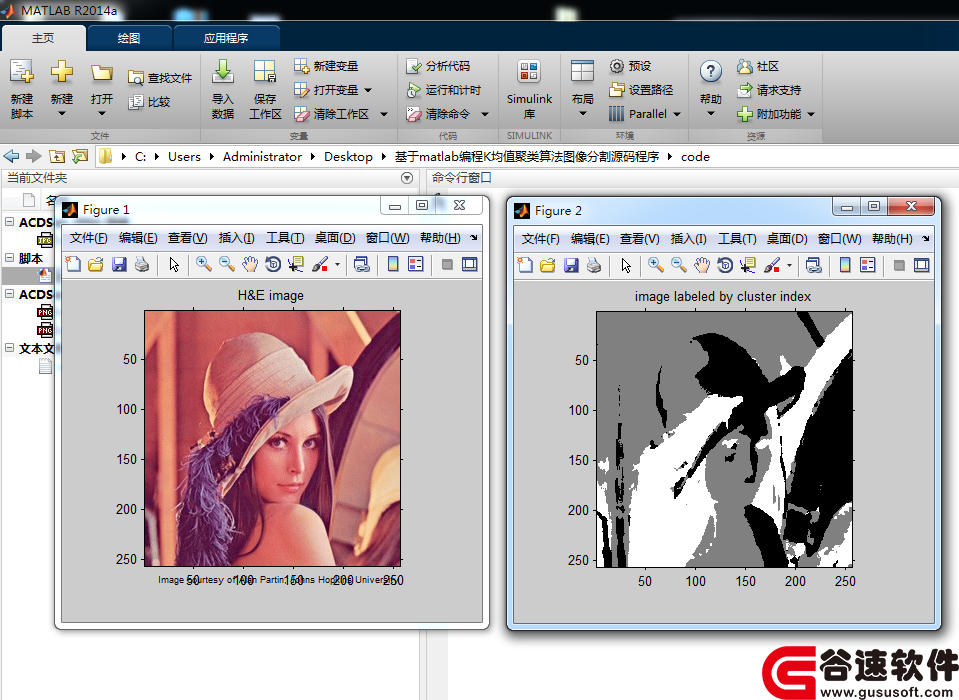Click the clustered image plot in Figure 2
The image size is (959, 700).
point(724,440)
